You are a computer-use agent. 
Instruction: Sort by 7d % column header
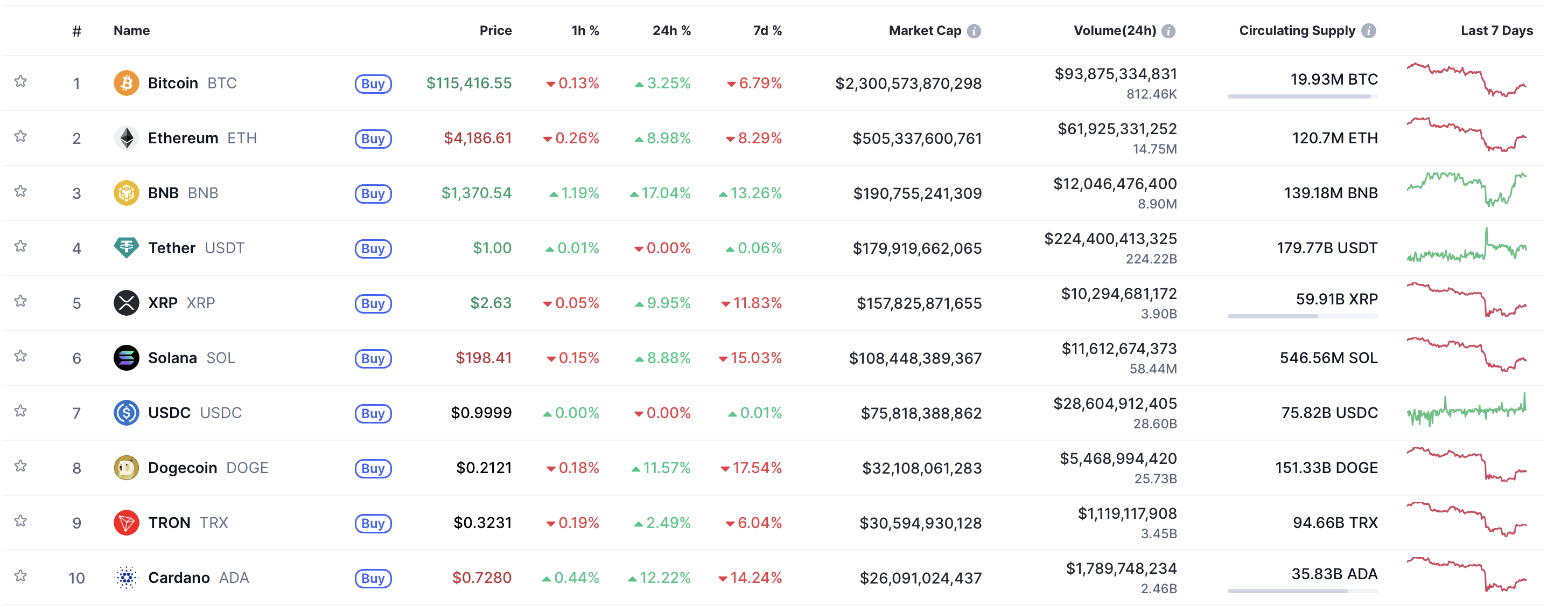coord(767,31)
